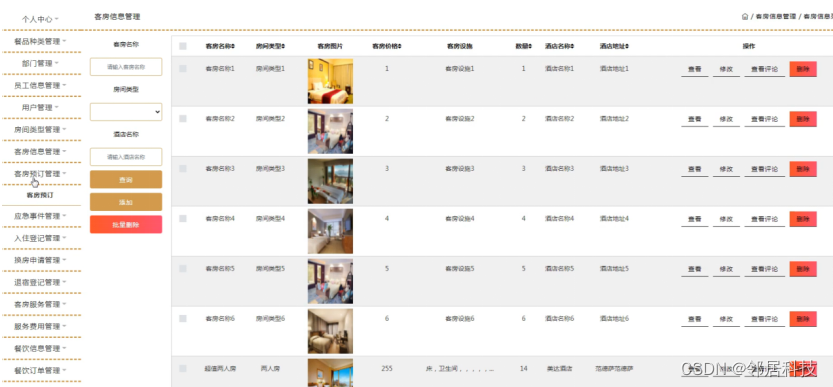Click 查看 for 客房名称6 row
This screenshot has height=387, width=833.
pos(694,319)
